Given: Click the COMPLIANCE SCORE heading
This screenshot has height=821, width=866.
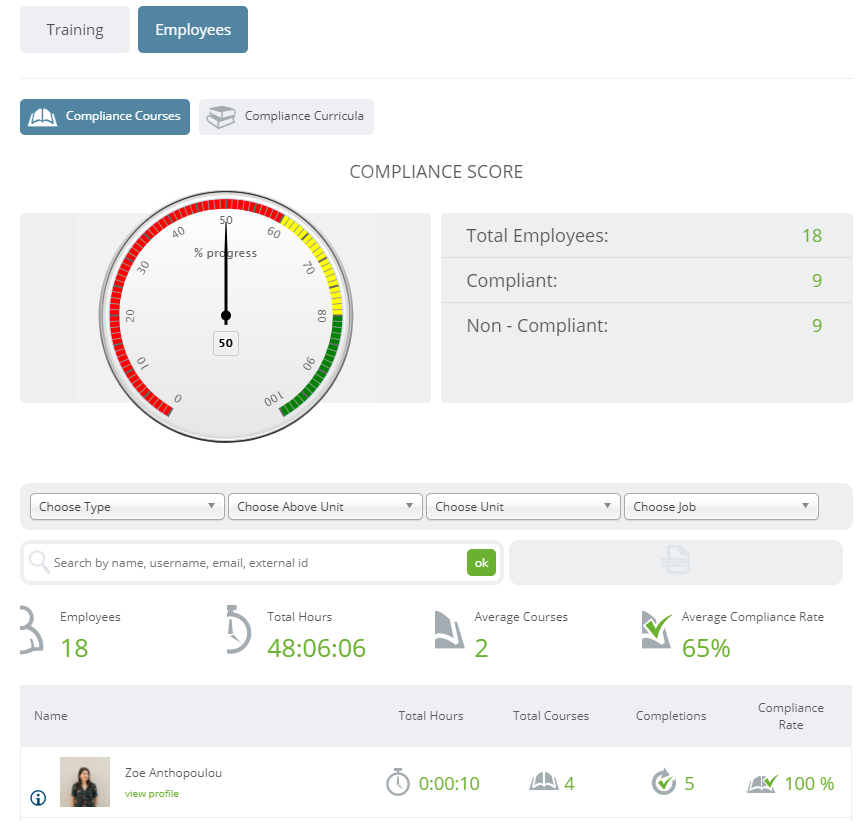Looking at the screenshot, I should click(x=436, y=172).
